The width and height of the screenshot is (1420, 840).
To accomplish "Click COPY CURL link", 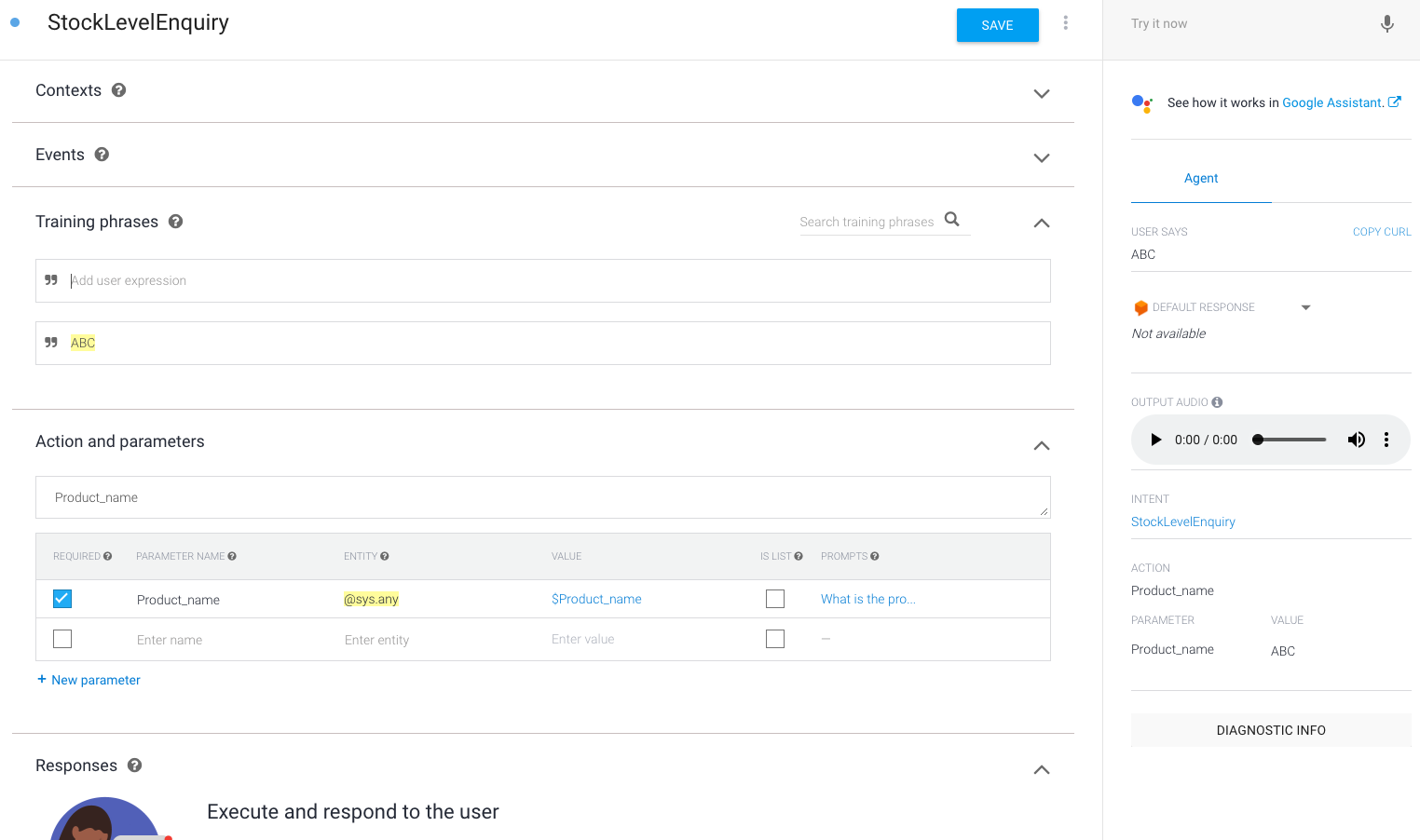I will point(1382,232).
